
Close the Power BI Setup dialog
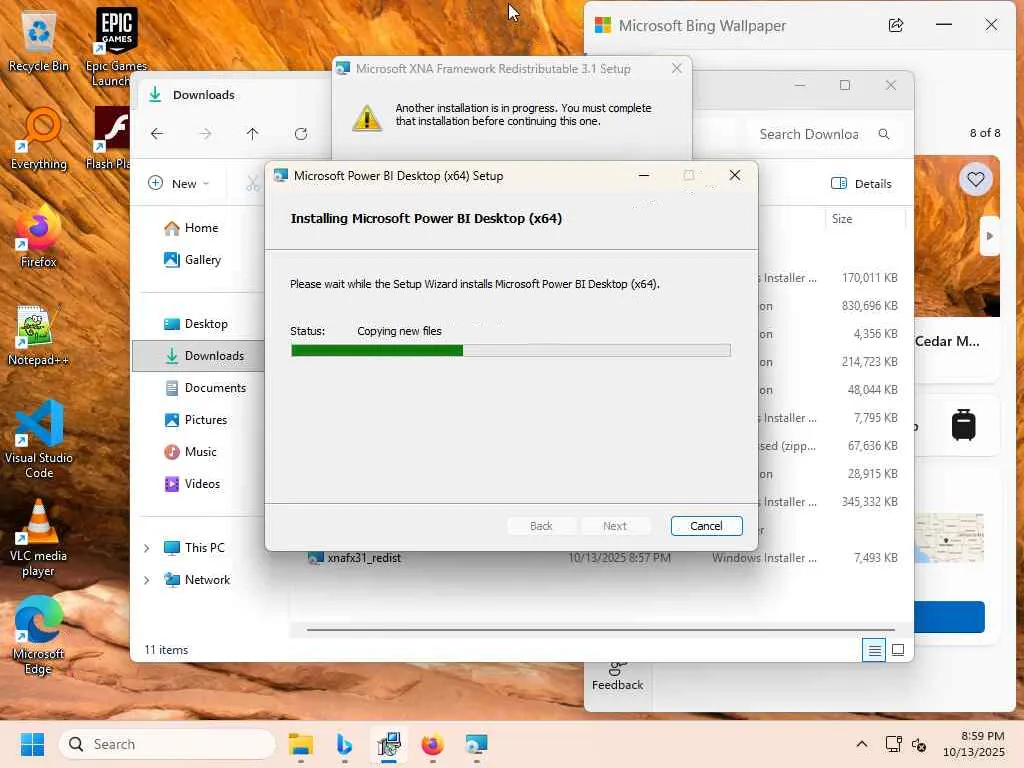(735, 175)
